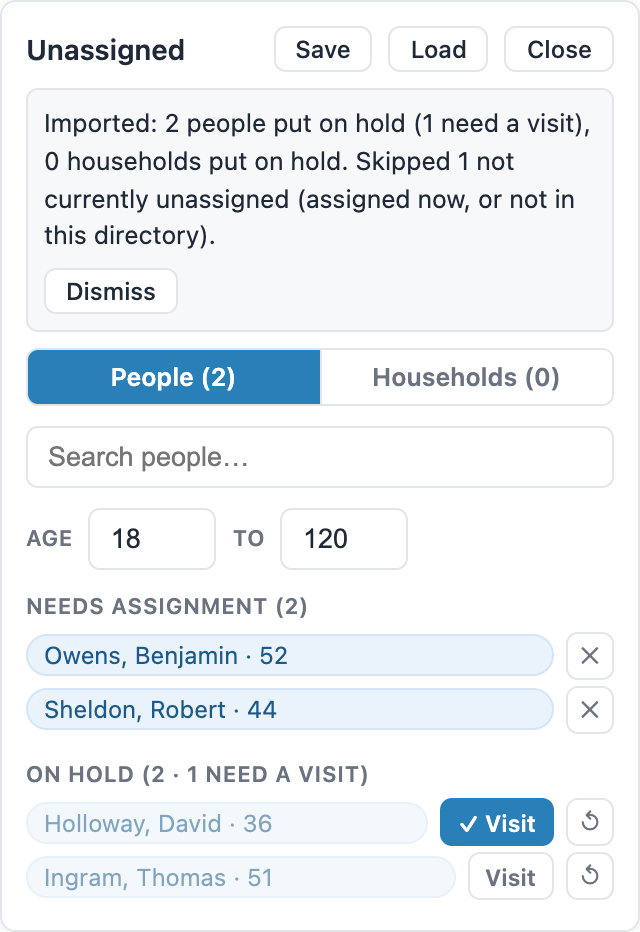
Task: Put Owens, Benjamin on hold with X icon
Action: click(x=589, y=656)
